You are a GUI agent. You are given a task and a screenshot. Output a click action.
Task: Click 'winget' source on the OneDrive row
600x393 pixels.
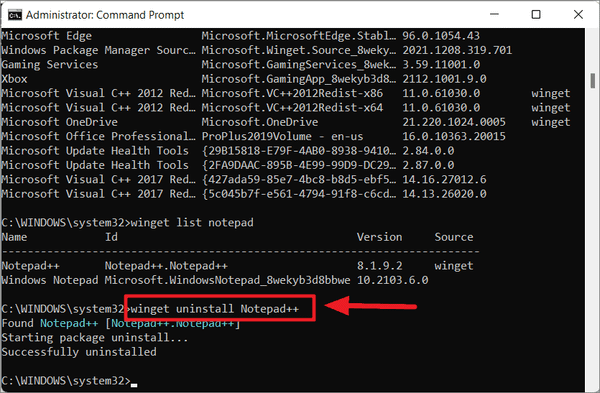pos(551,122)
